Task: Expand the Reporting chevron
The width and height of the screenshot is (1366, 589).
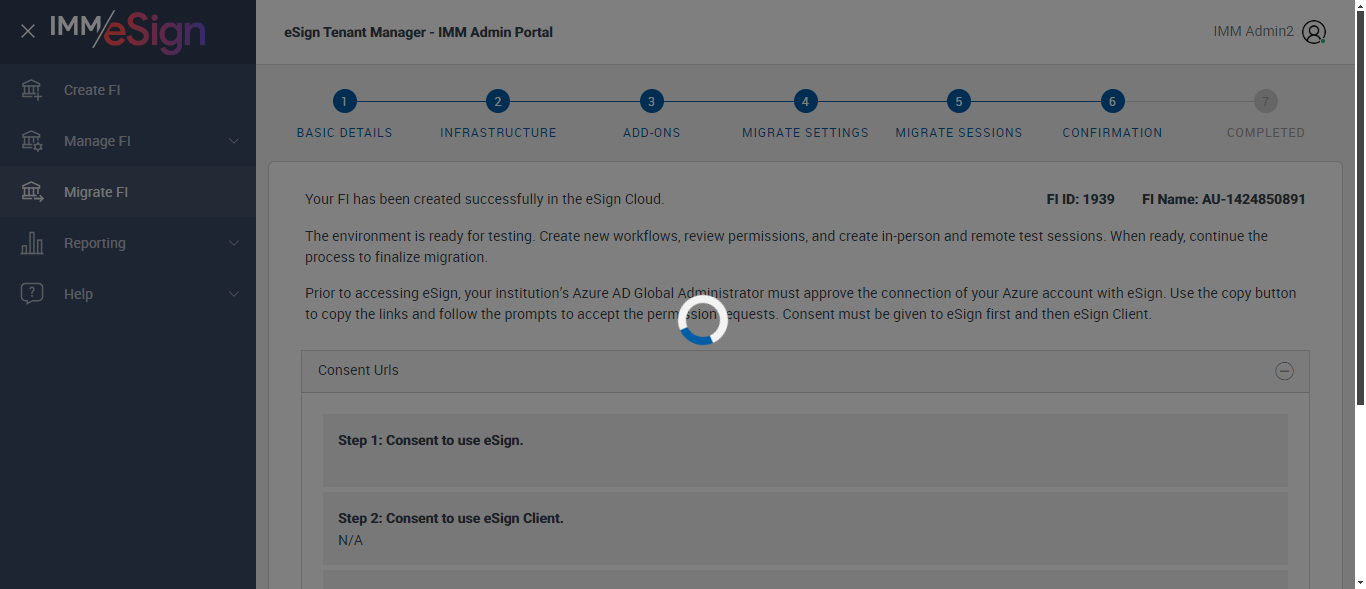Action: click(x=234, y=243)
